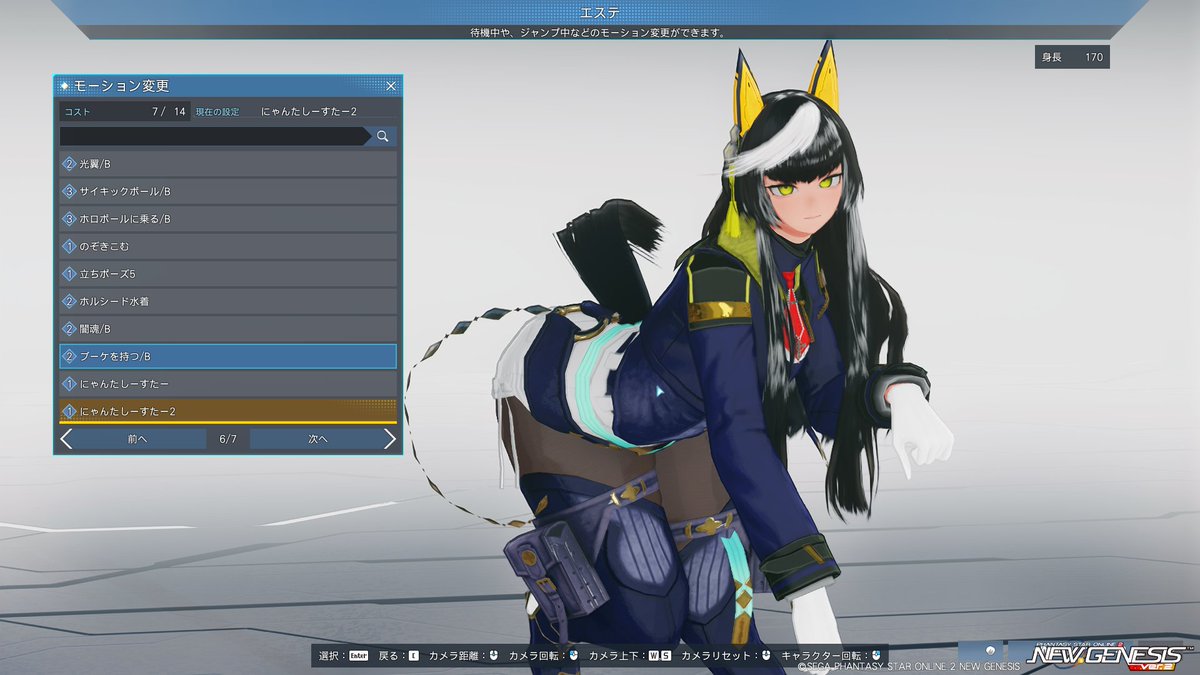
Task: Go to next page with 次へ
Action: coord(318,439)
